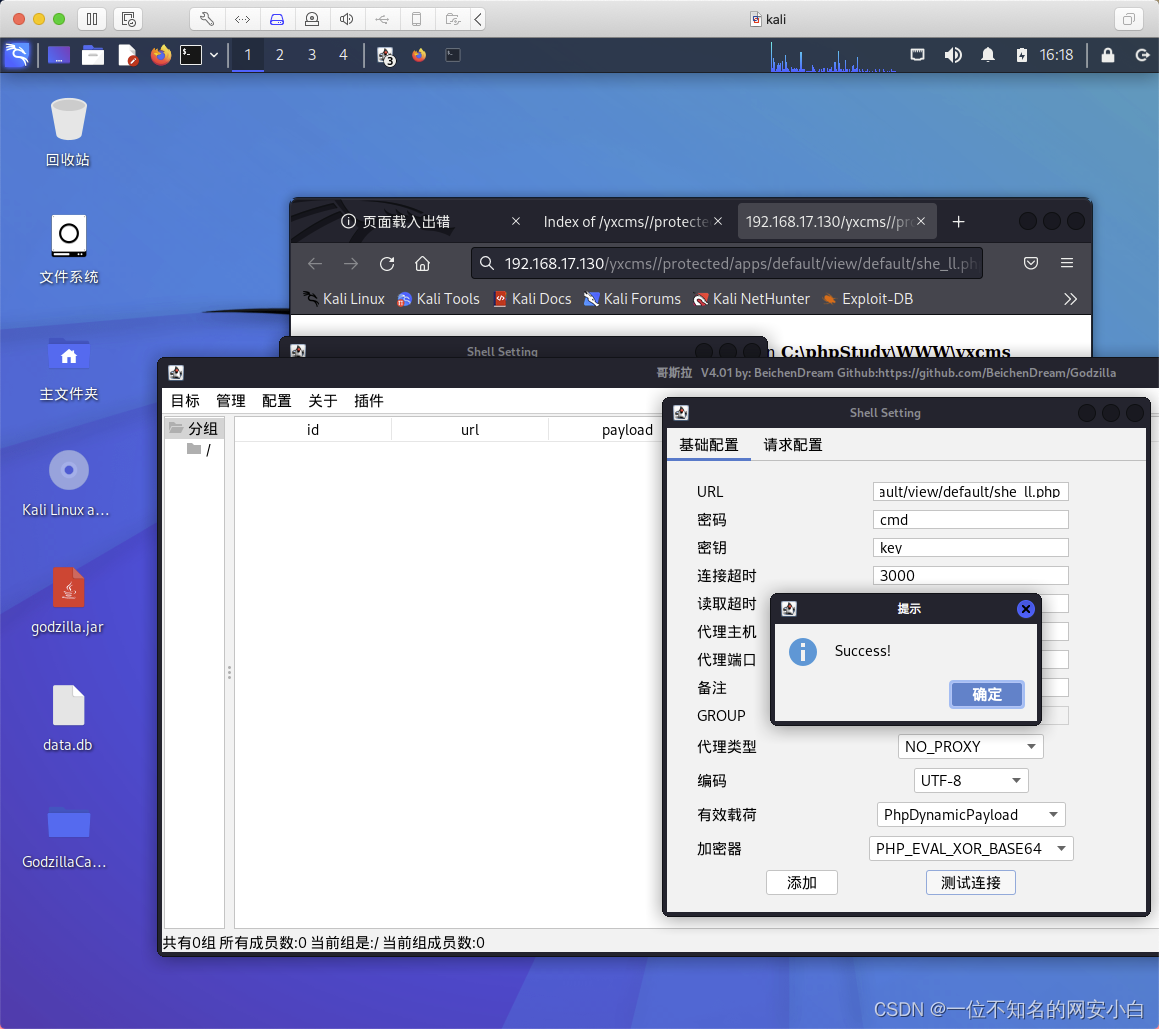Click the URL input field
Image resolution: width=1159 pixels, height=1029 pixels.
(971, 492)
